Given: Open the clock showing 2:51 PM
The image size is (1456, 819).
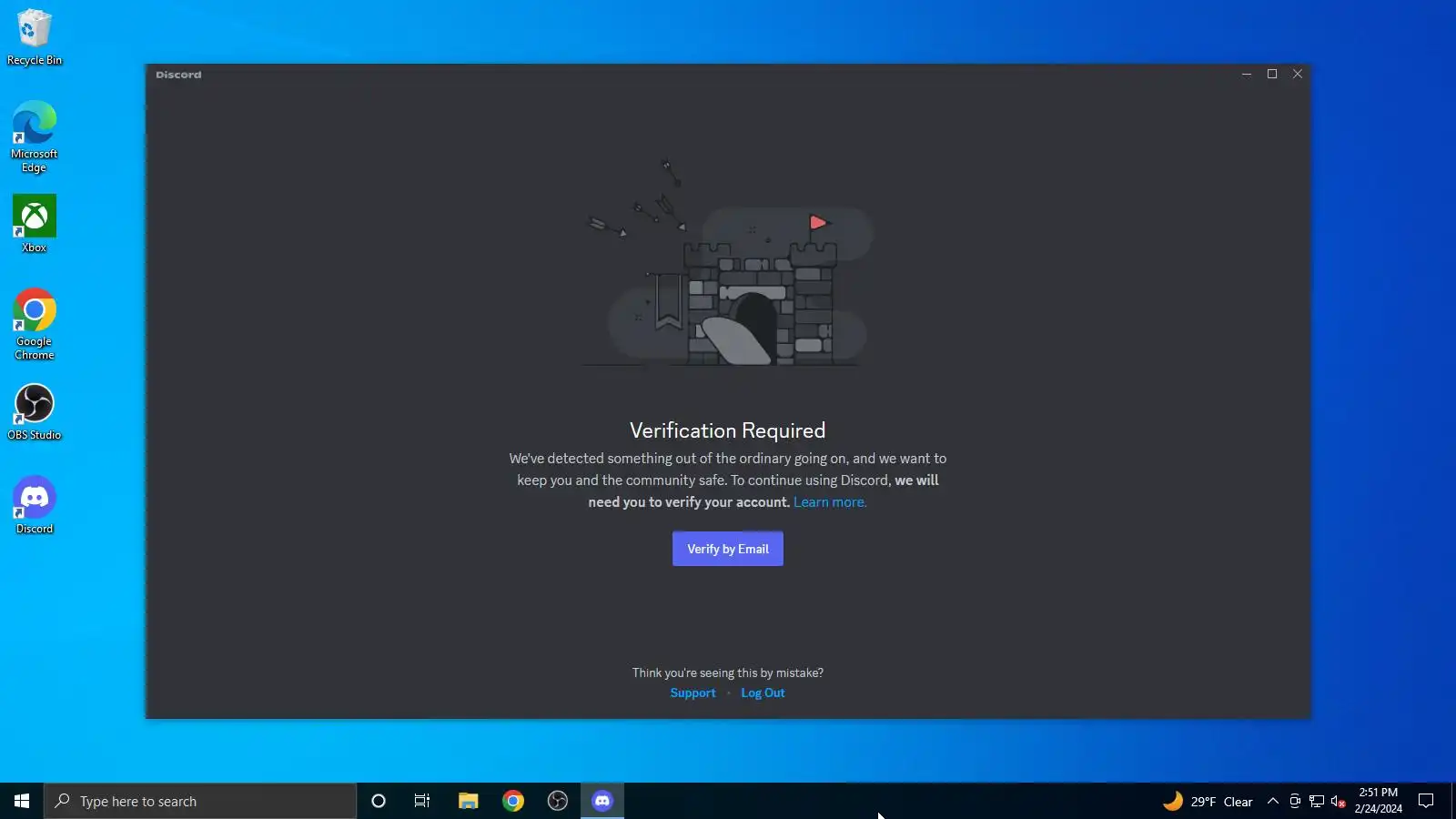Looking at the screenshot, I should 1378,801.
